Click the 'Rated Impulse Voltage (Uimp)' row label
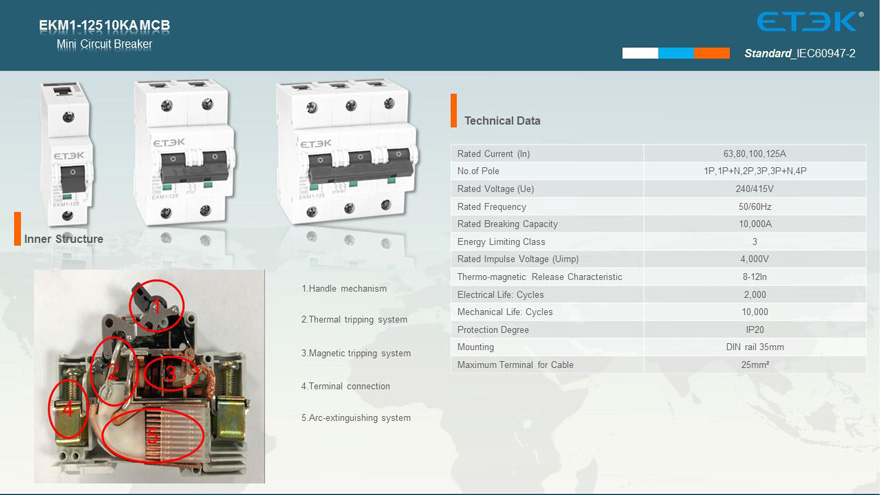Image resolution: width=880 pixels, height=495 pixels. [x=518, y=259]
